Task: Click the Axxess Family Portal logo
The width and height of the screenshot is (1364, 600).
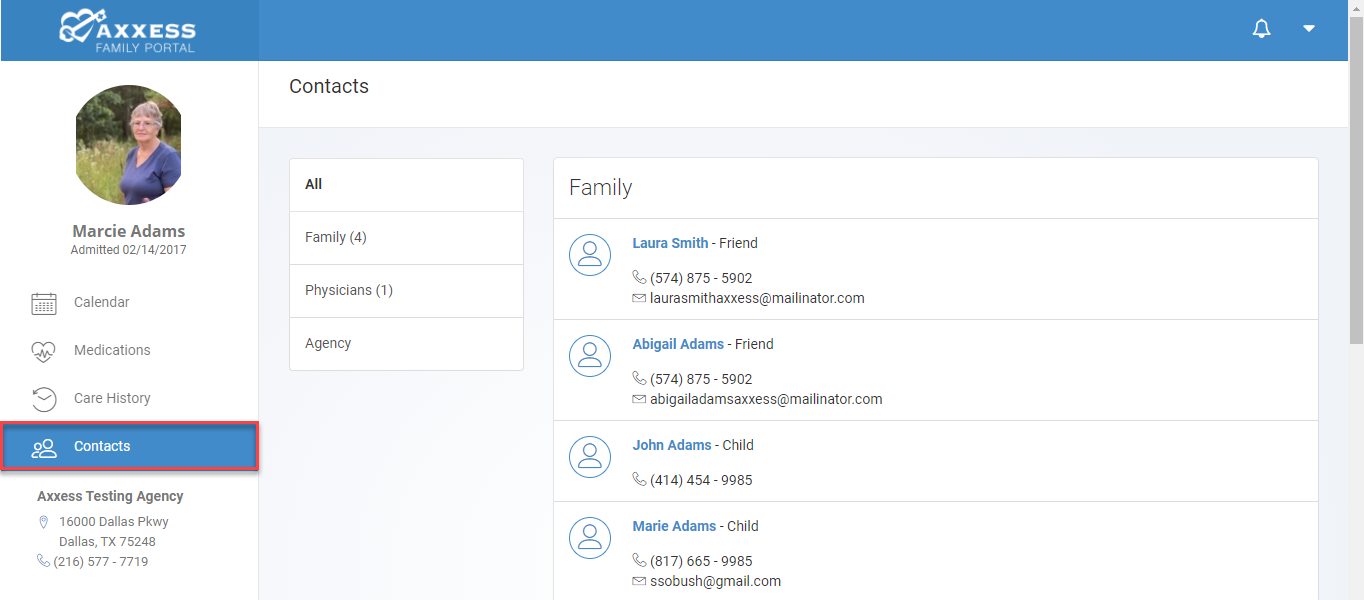Action: [128, 30]
